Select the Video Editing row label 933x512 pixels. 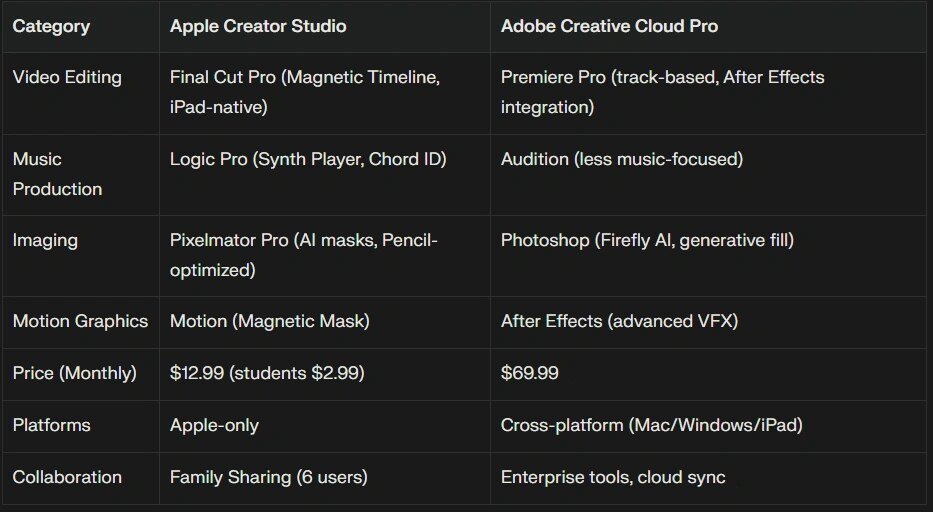(x=67, y=77)
